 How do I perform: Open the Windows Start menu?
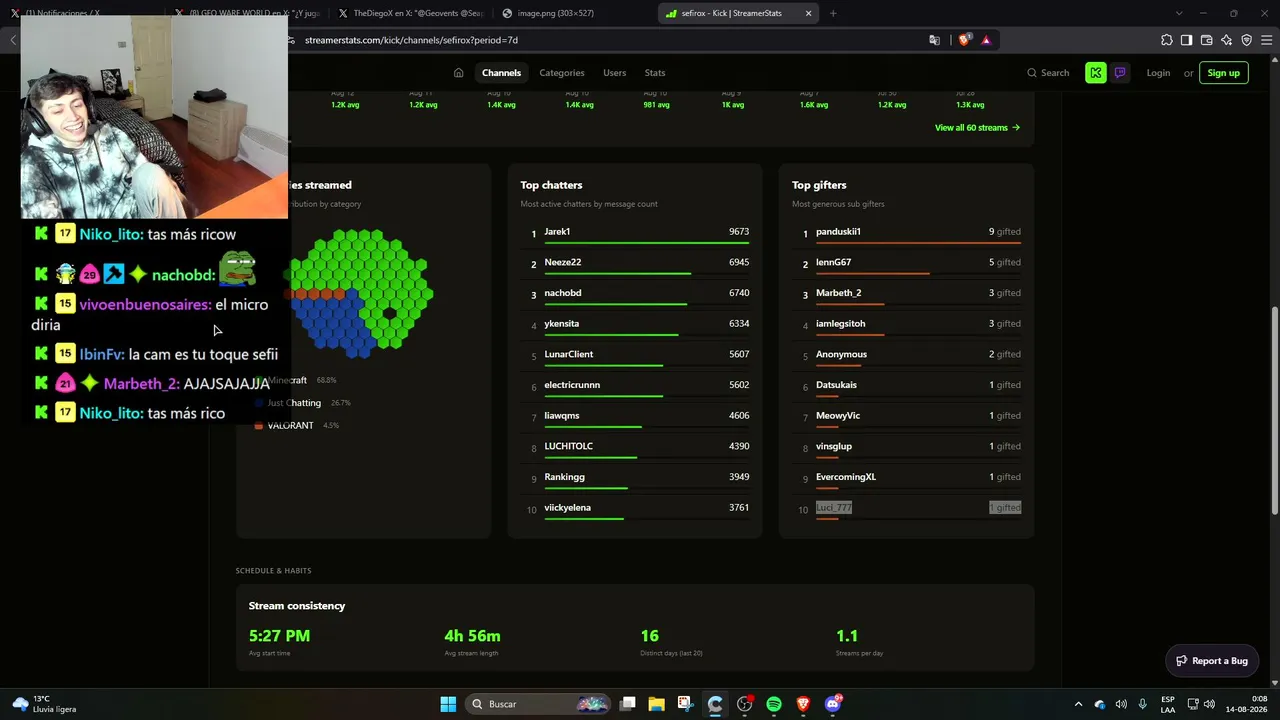(448, 704)
